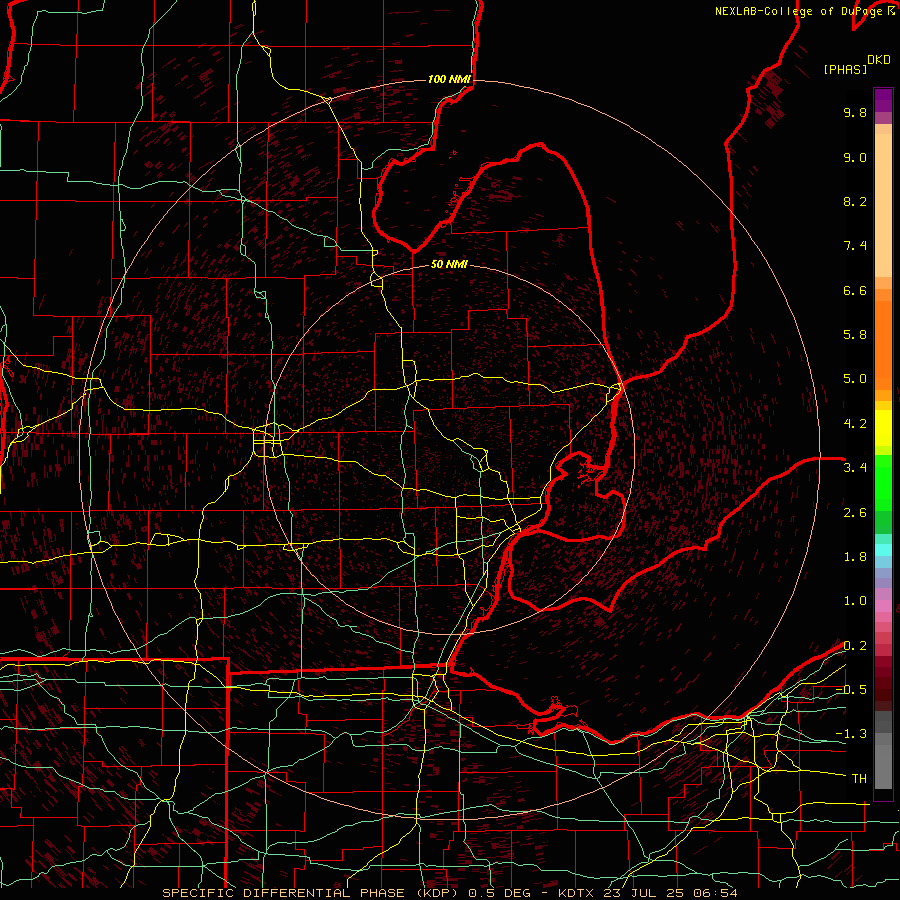
Task: Pick the pink segment near 1.0 on the color bar
Action: click(883, 606)
